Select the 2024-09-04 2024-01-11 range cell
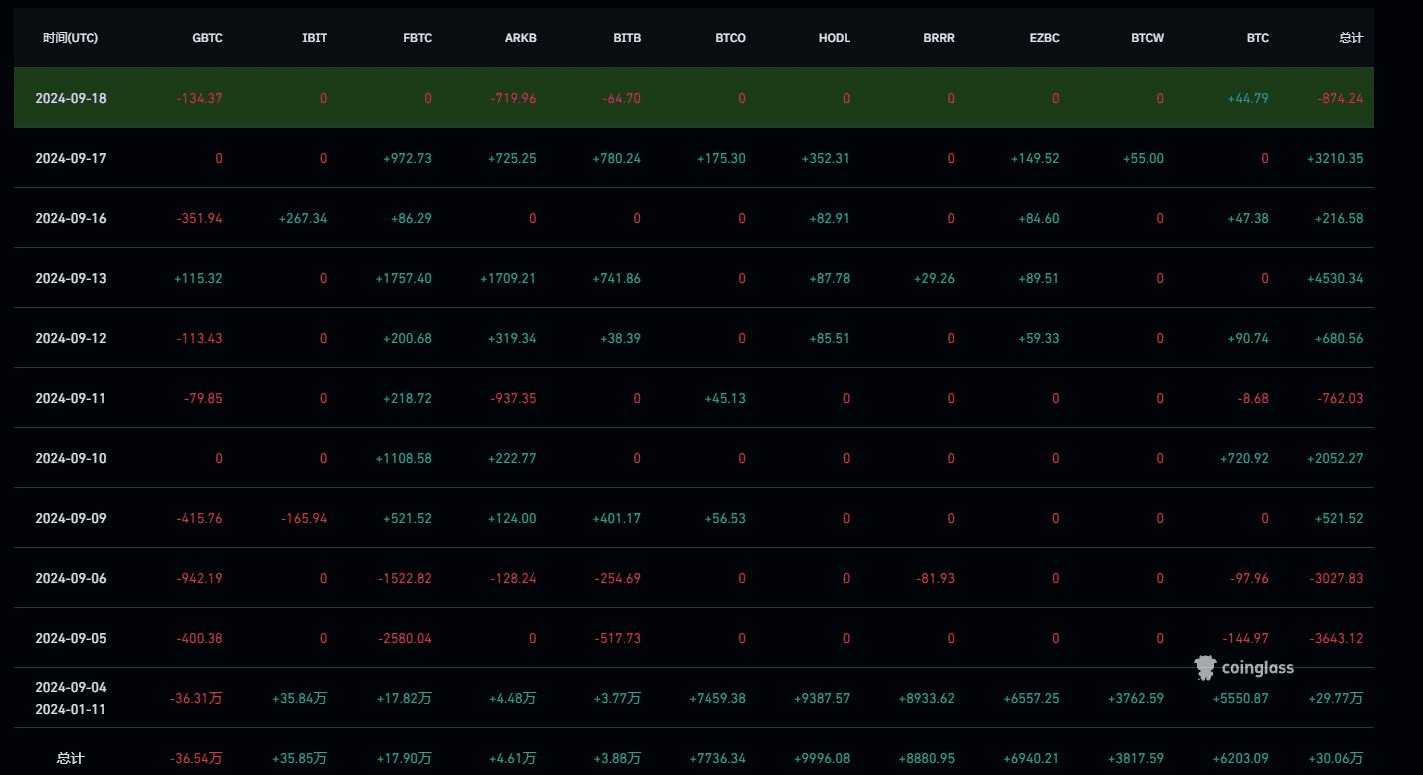Viewport: 1423px width, 775px height. [71, 698]
